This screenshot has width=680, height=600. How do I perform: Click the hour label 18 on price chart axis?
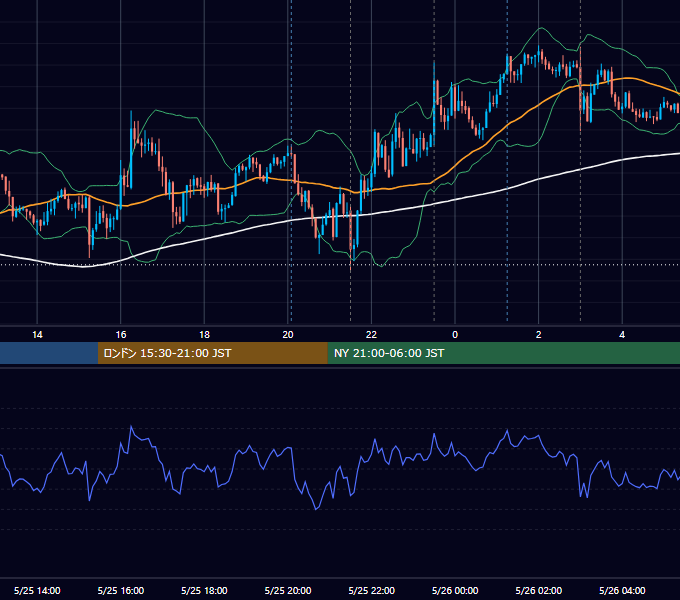(204, 334)
